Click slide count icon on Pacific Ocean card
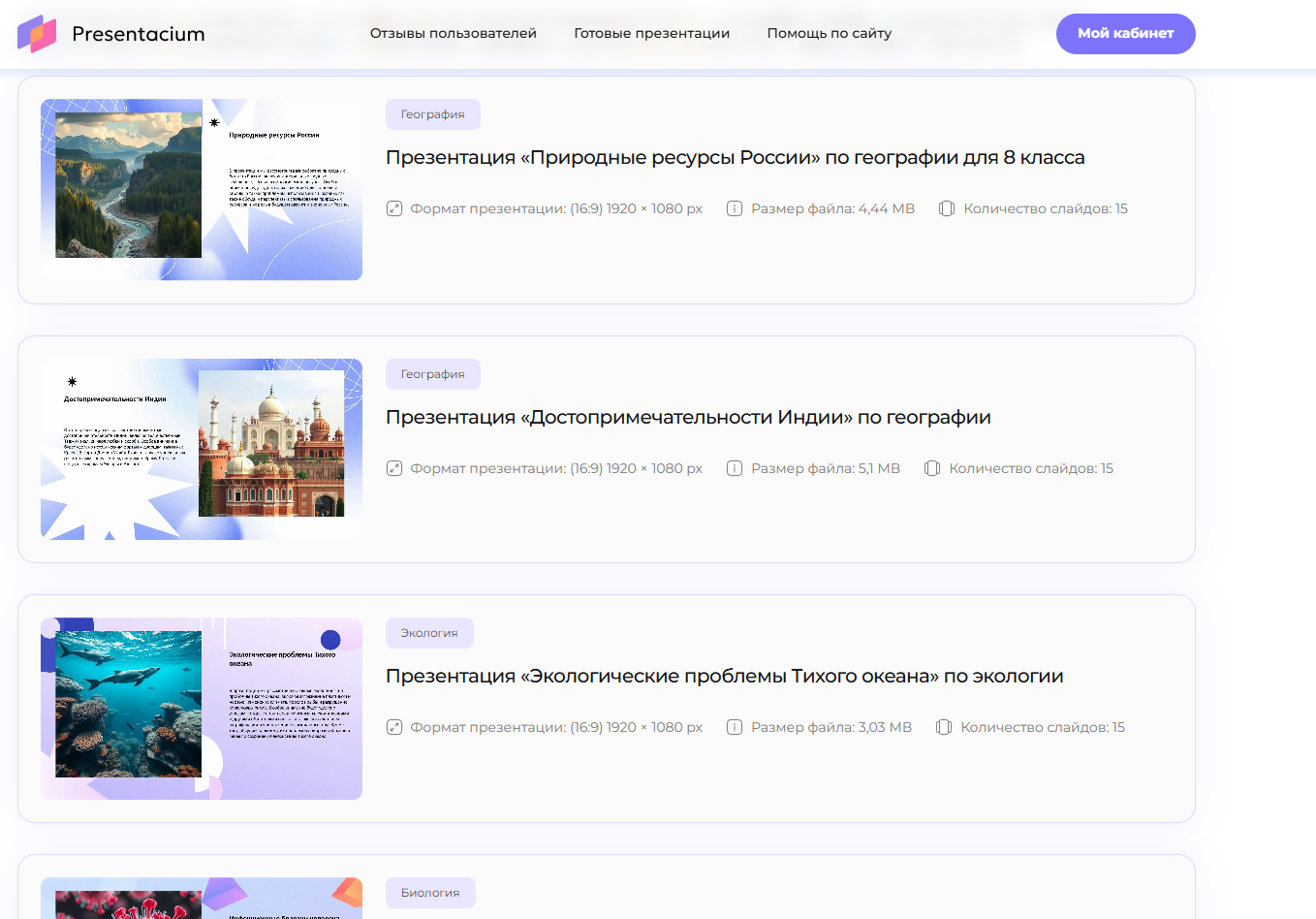This screenshot has height=919, width=1316. tap(944, 727)
